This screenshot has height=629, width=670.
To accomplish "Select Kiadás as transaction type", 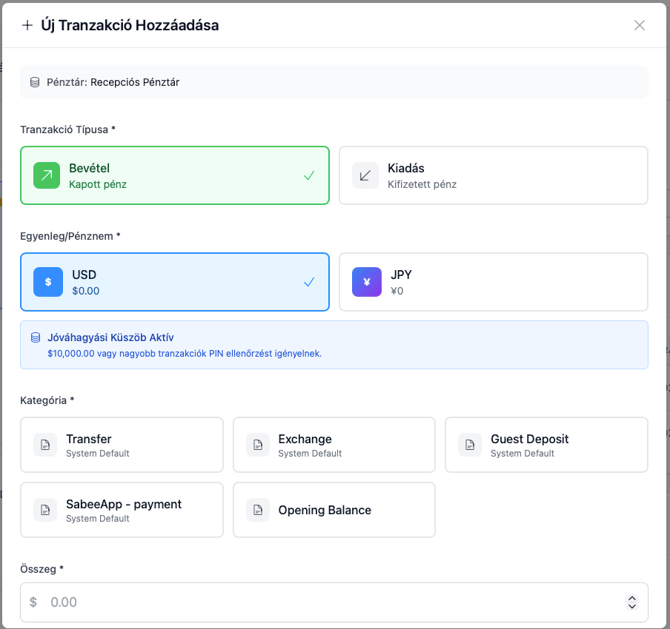I will coord(493,175).
